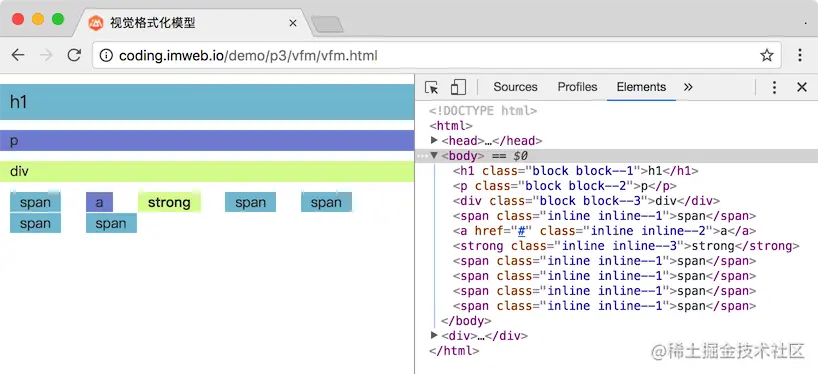Select the p class block--2 row
Image resolution: width=818 pixels, height=374 pixels.
(x=565, y=186)
